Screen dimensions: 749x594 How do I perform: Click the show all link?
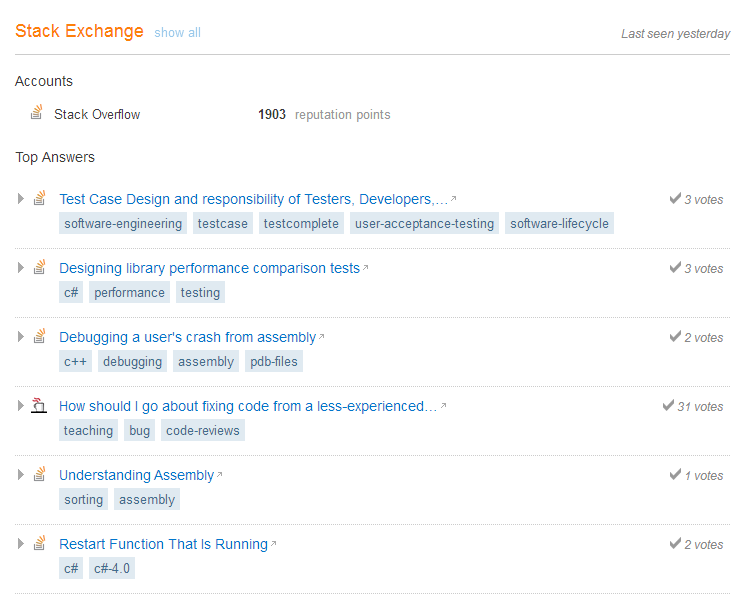(x=177, y=32)
